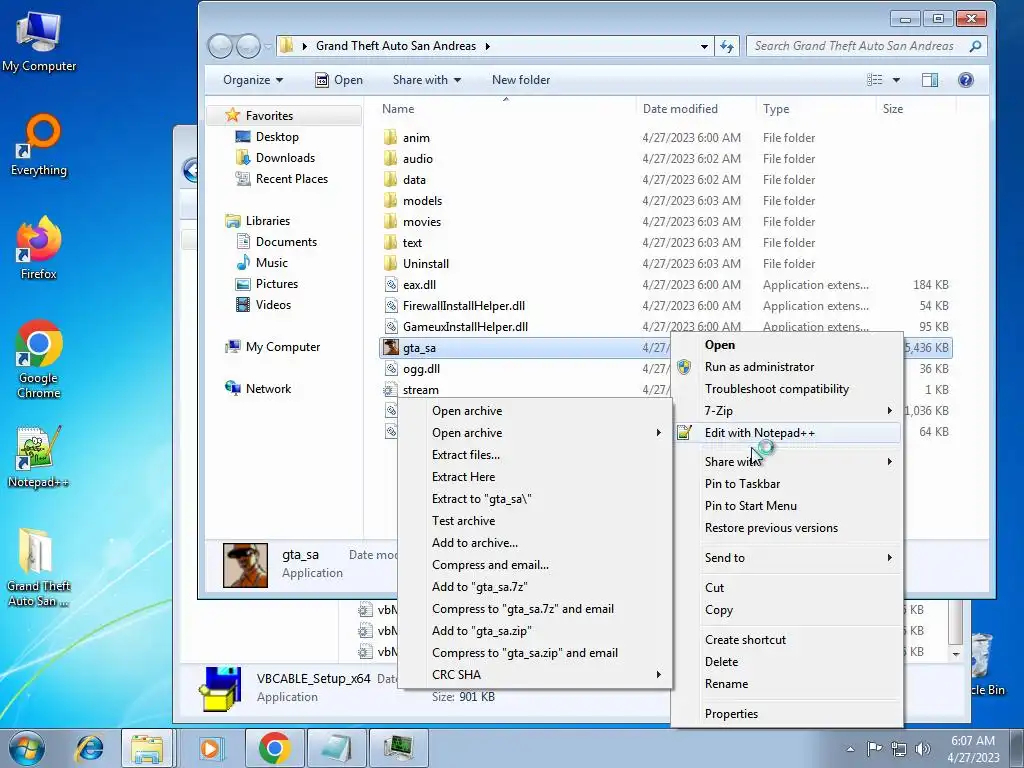This screenshot has width=1024, height=768.
Task: Click the Explorer forward arrow button
Action: coord(248,46)
